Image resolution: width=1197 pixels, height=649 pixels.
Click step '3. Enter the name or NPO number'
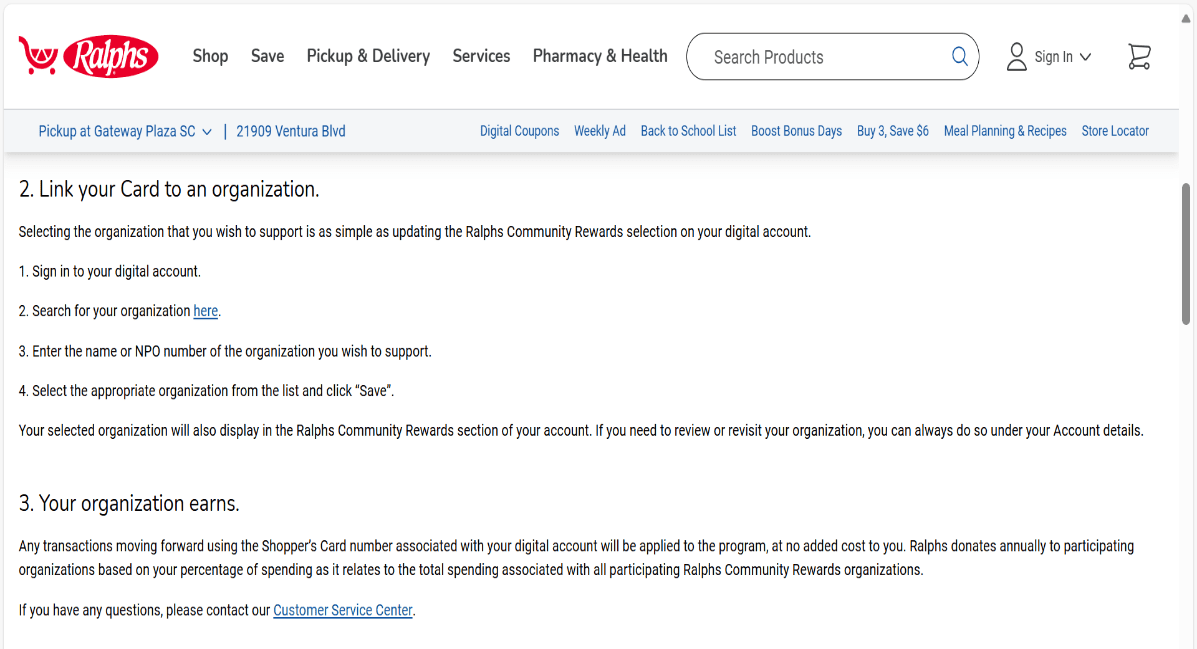click(x=225, y=351)
